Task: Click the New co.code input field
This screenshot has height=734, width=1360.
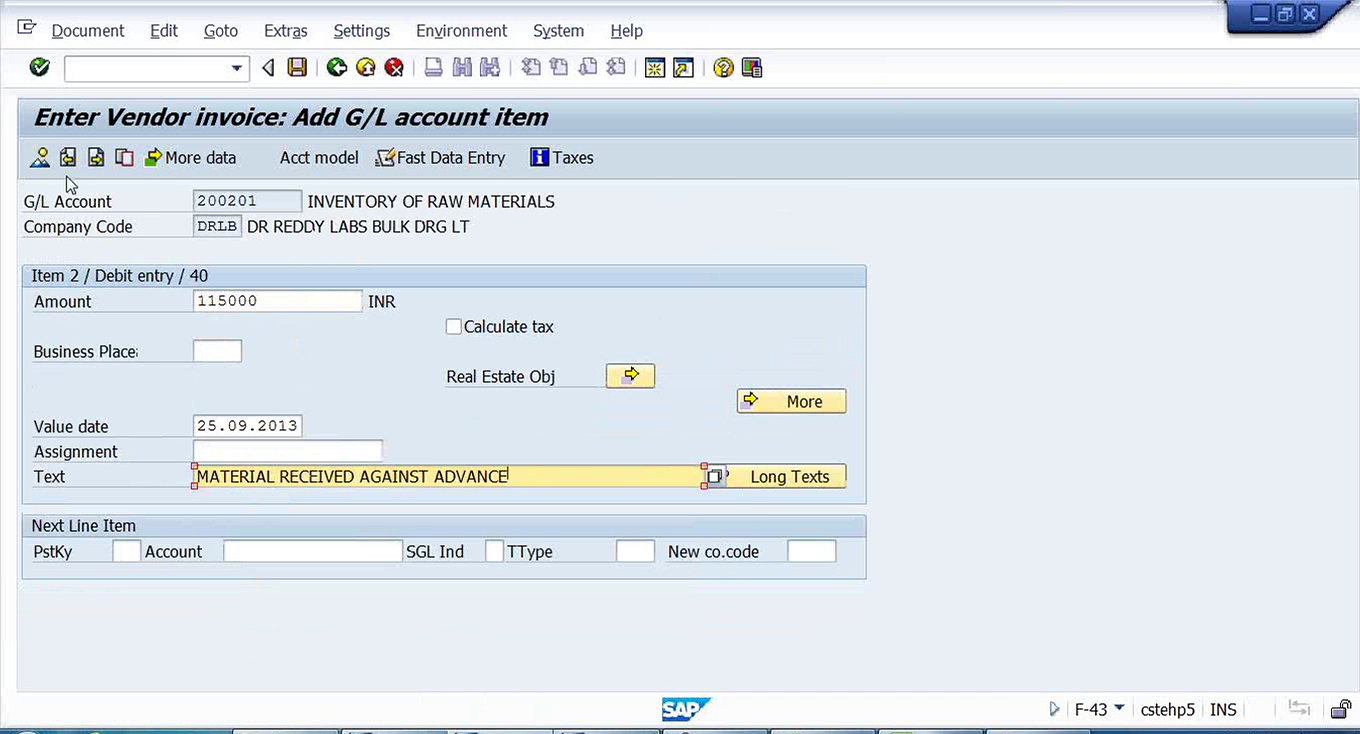Action: coord(811,551)
